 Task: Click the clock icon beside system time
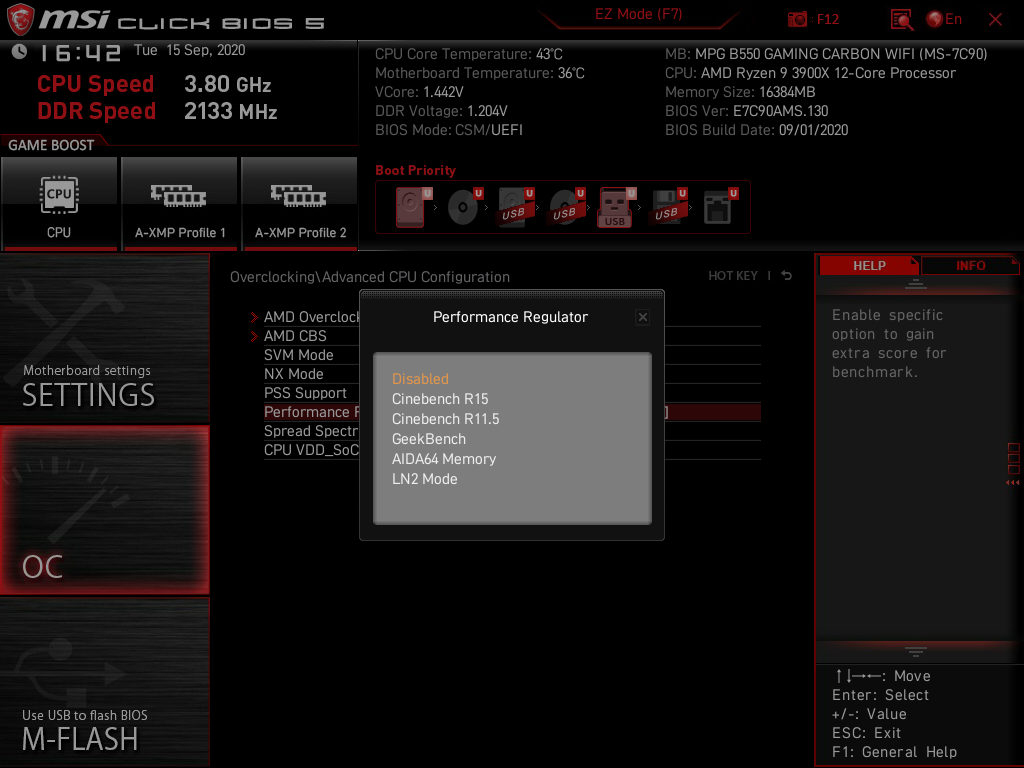tap(20, 52)
